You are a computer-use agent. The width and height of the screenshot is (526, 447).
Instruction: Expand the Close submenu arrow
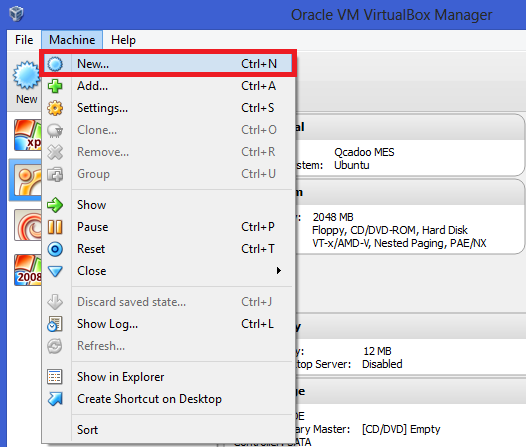(278, 271)
